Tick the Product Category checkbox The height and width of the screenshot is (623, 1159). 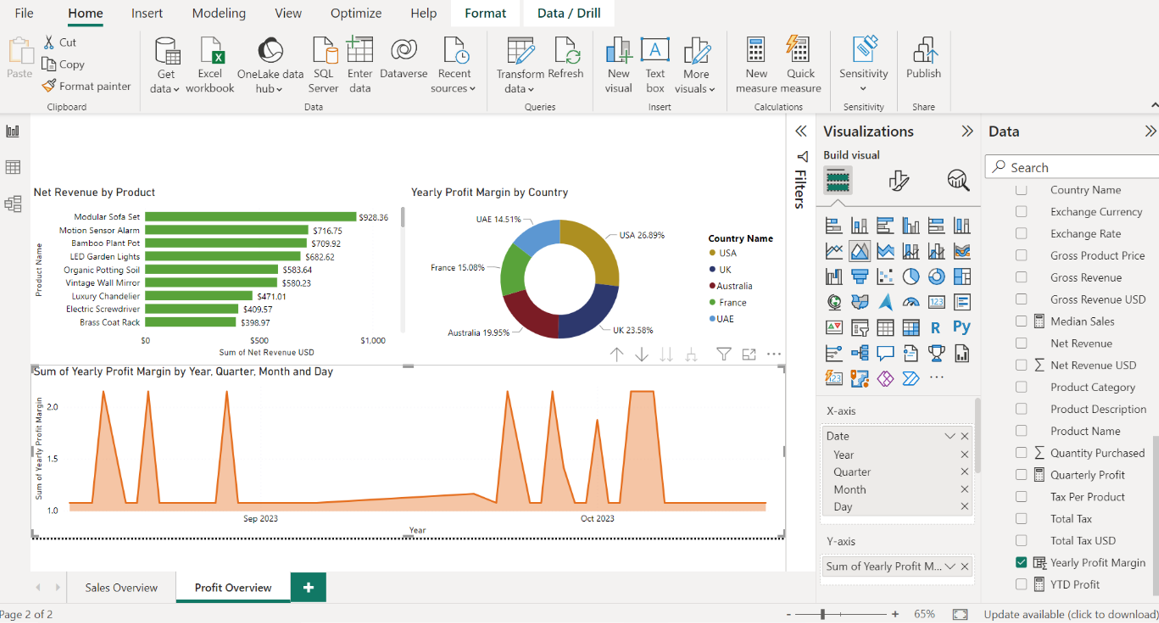coord(1021,387)
